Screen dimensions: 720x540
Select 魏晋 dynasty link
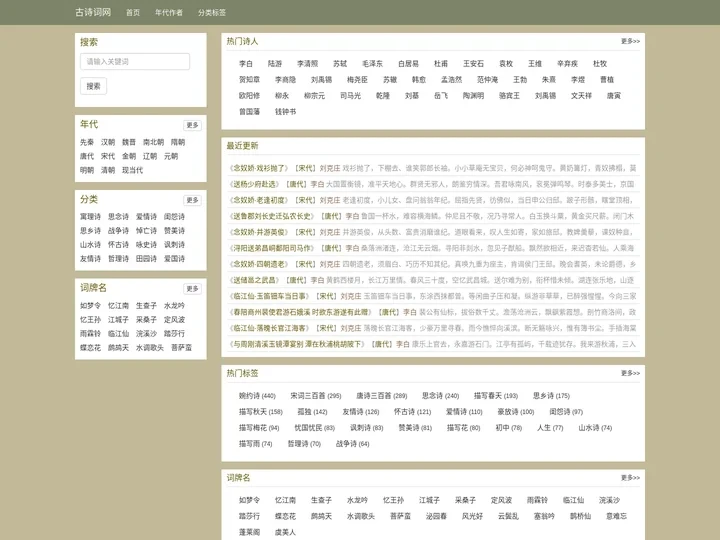(x=129, y=142)
